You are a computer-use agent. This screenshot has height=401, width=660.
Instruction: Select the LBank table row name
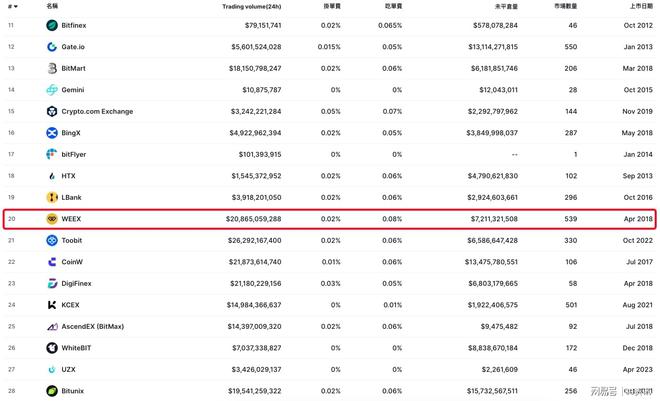pos(71,197)
